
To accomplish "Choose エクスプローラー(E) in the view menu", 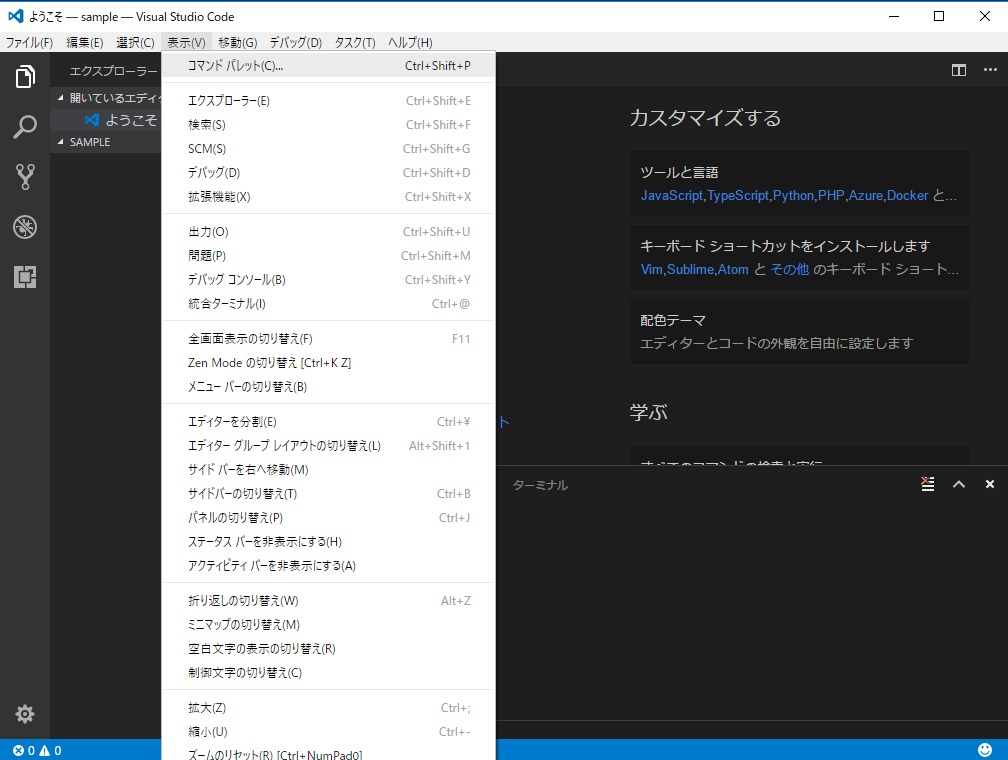I will pyautogui.click(x=328, y=101).
